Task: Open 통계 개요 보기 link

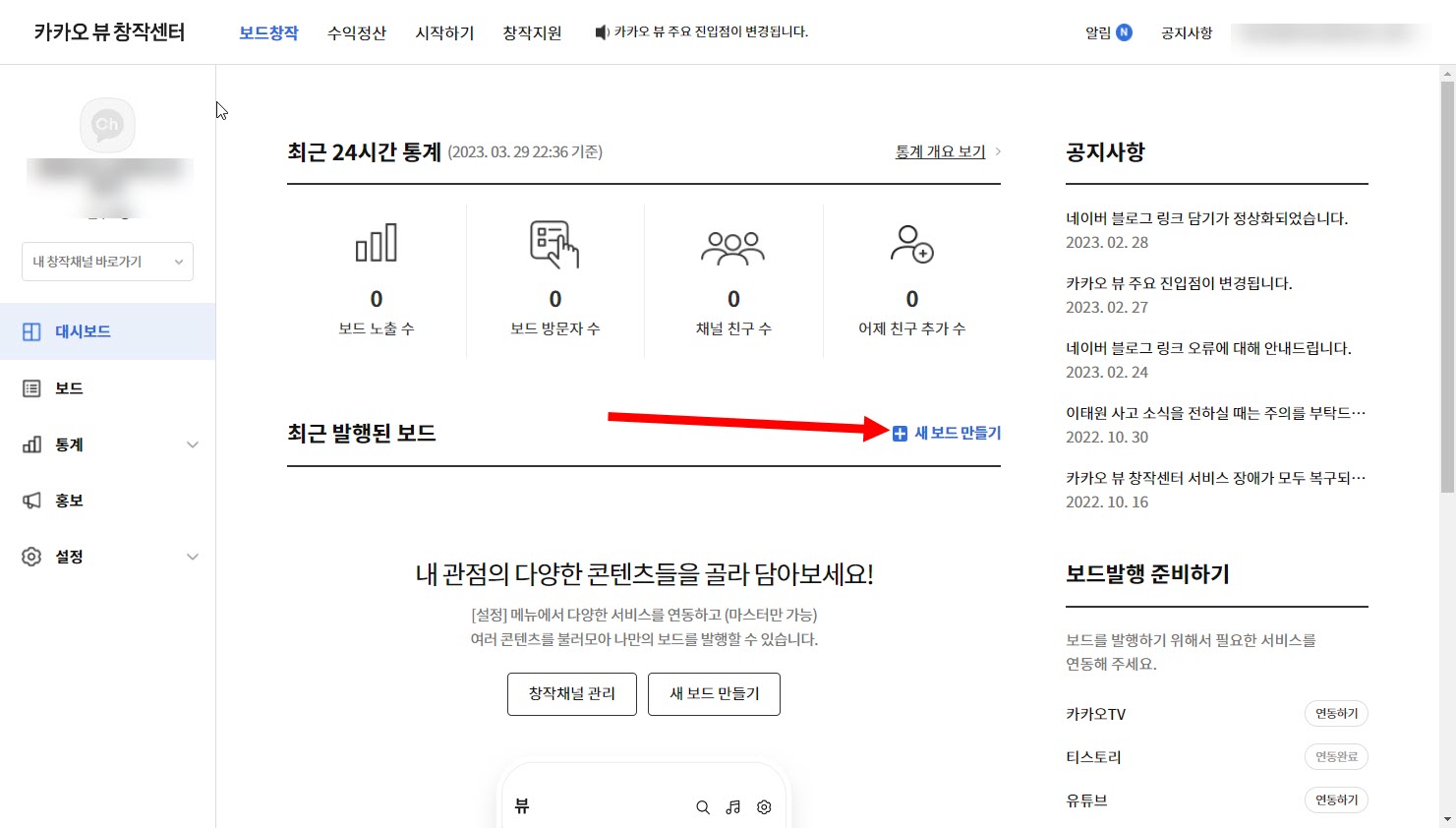Action: [x=940, y=151]
